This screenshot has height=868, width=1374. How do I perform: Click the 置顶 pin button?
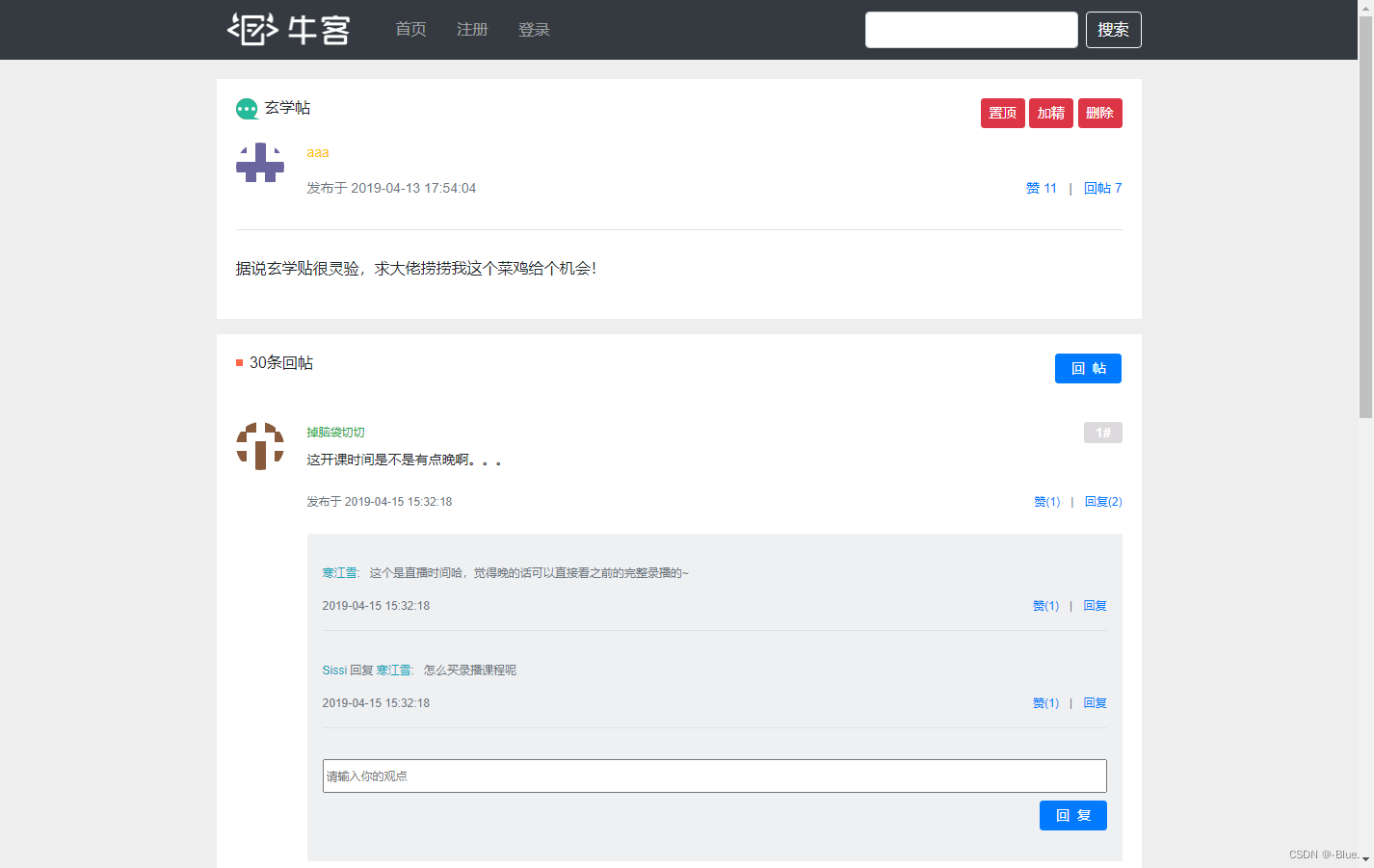(x=1002, y=113)
